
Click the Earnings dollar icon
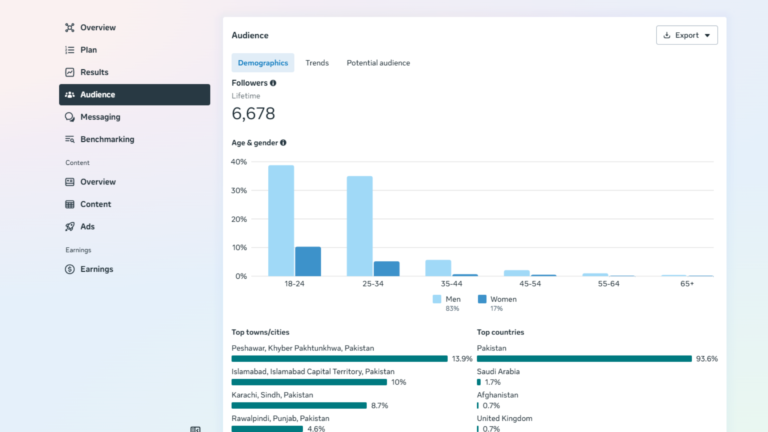click(70, 269)
